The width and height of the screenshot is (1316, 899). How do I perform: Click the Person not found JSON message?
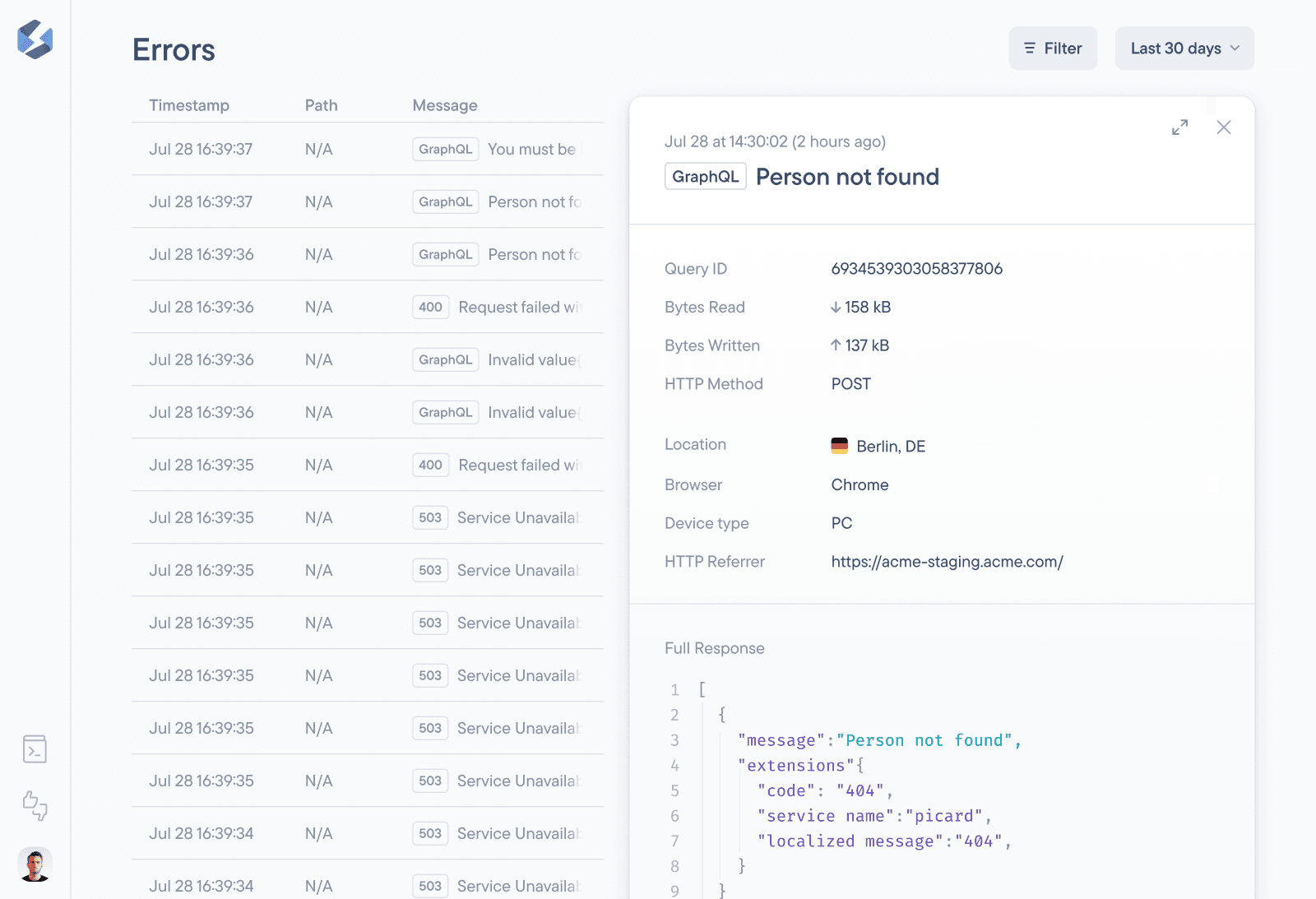924,740
